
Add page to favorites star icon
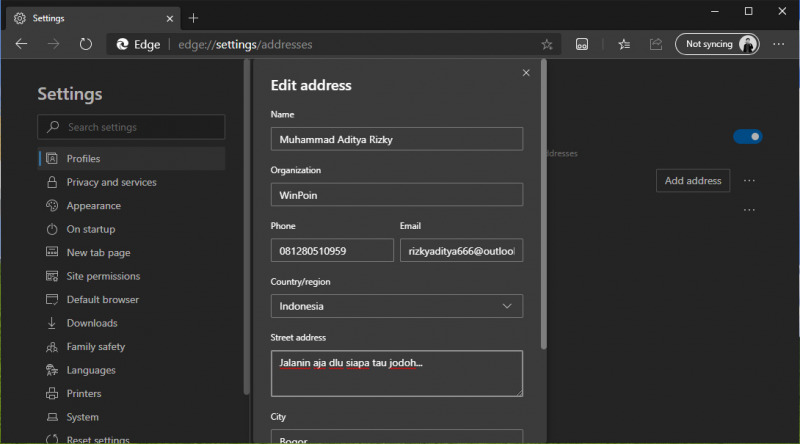click(547, 44)
